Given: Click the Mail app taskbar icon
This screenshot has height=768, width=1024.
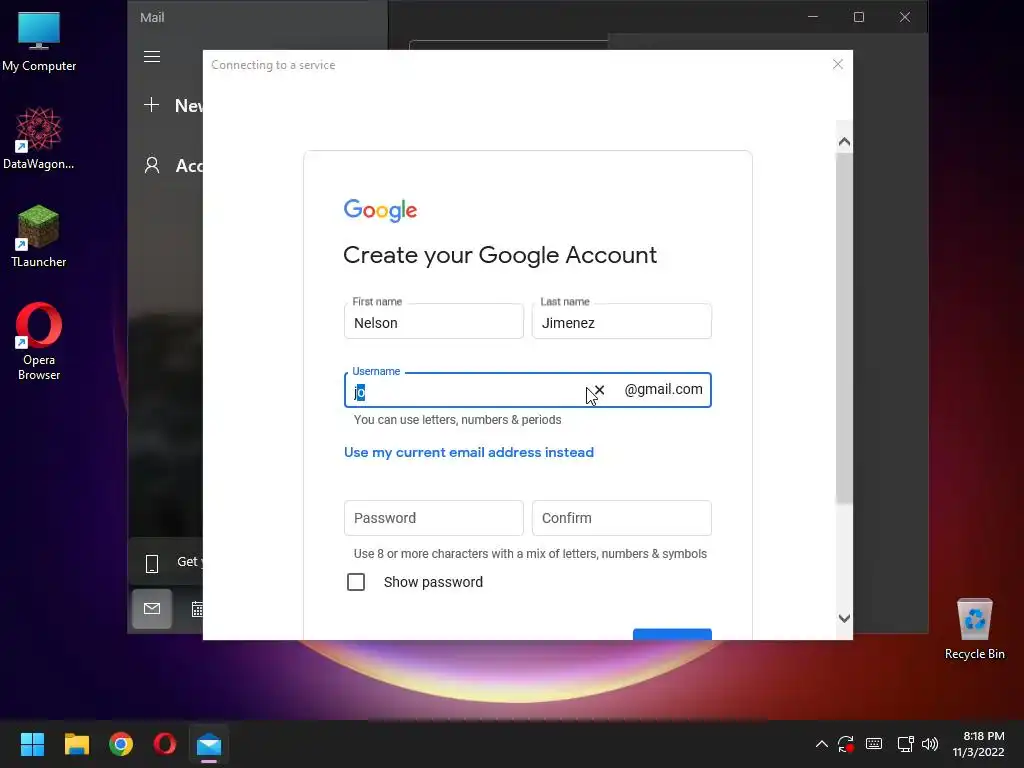Looking at the screenshot, I should (209, 744).
